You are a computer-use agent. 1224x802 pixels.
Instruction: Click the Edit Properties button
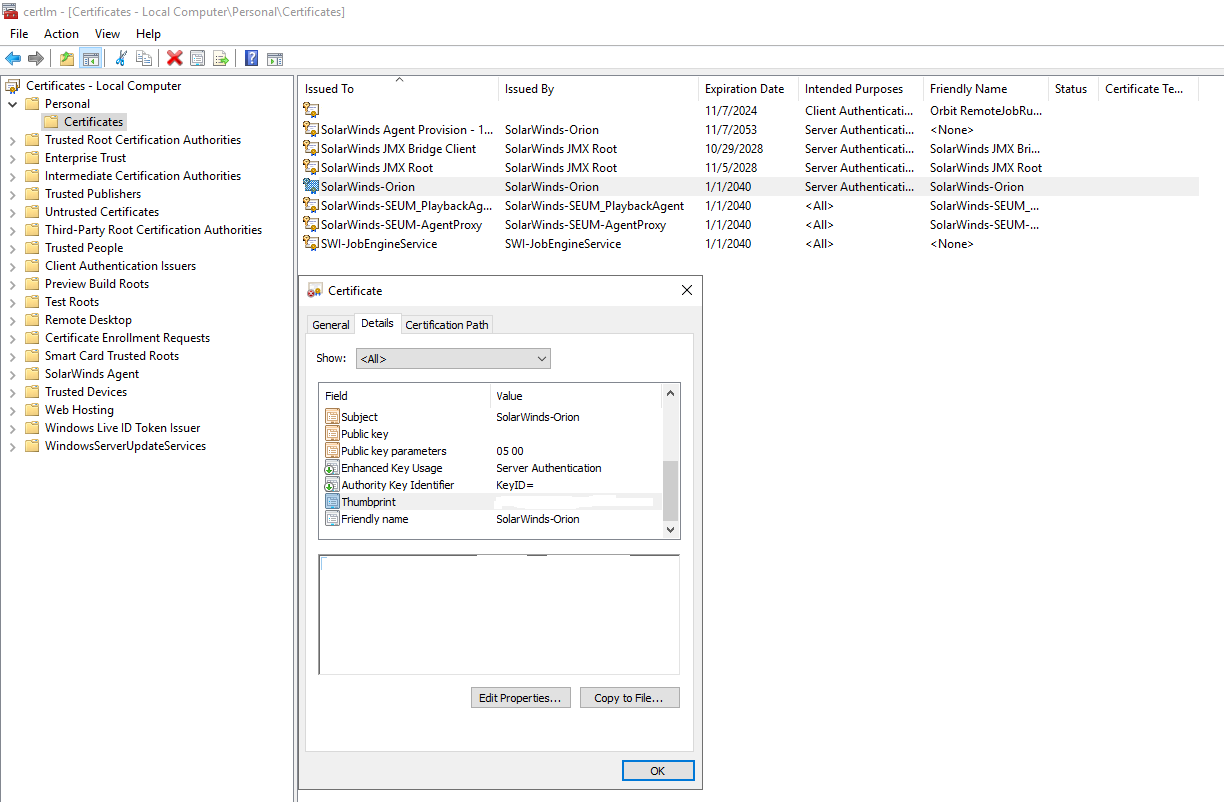coord(520,697)
